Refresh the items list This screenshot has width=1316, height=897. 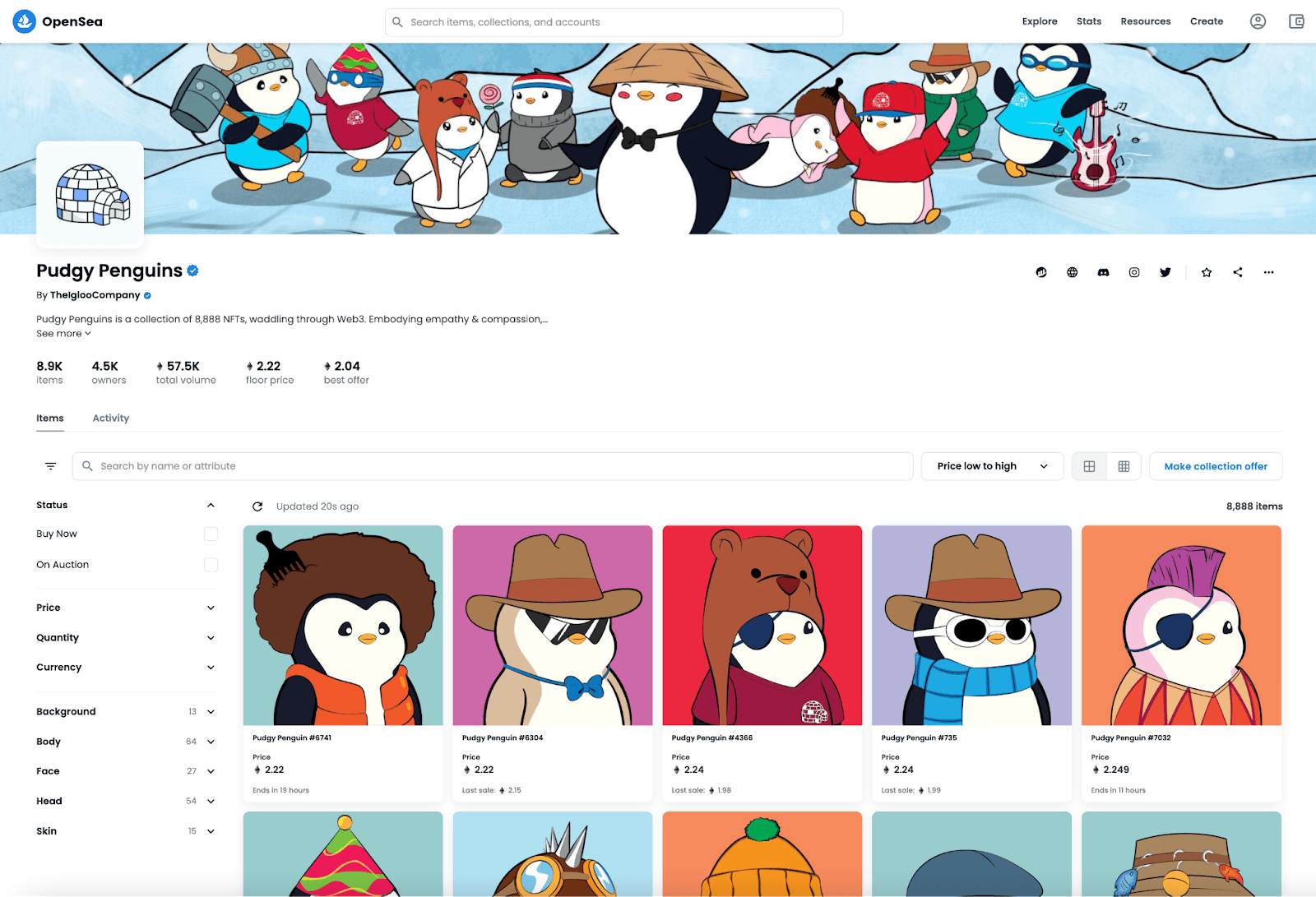(x=257, y=506)
